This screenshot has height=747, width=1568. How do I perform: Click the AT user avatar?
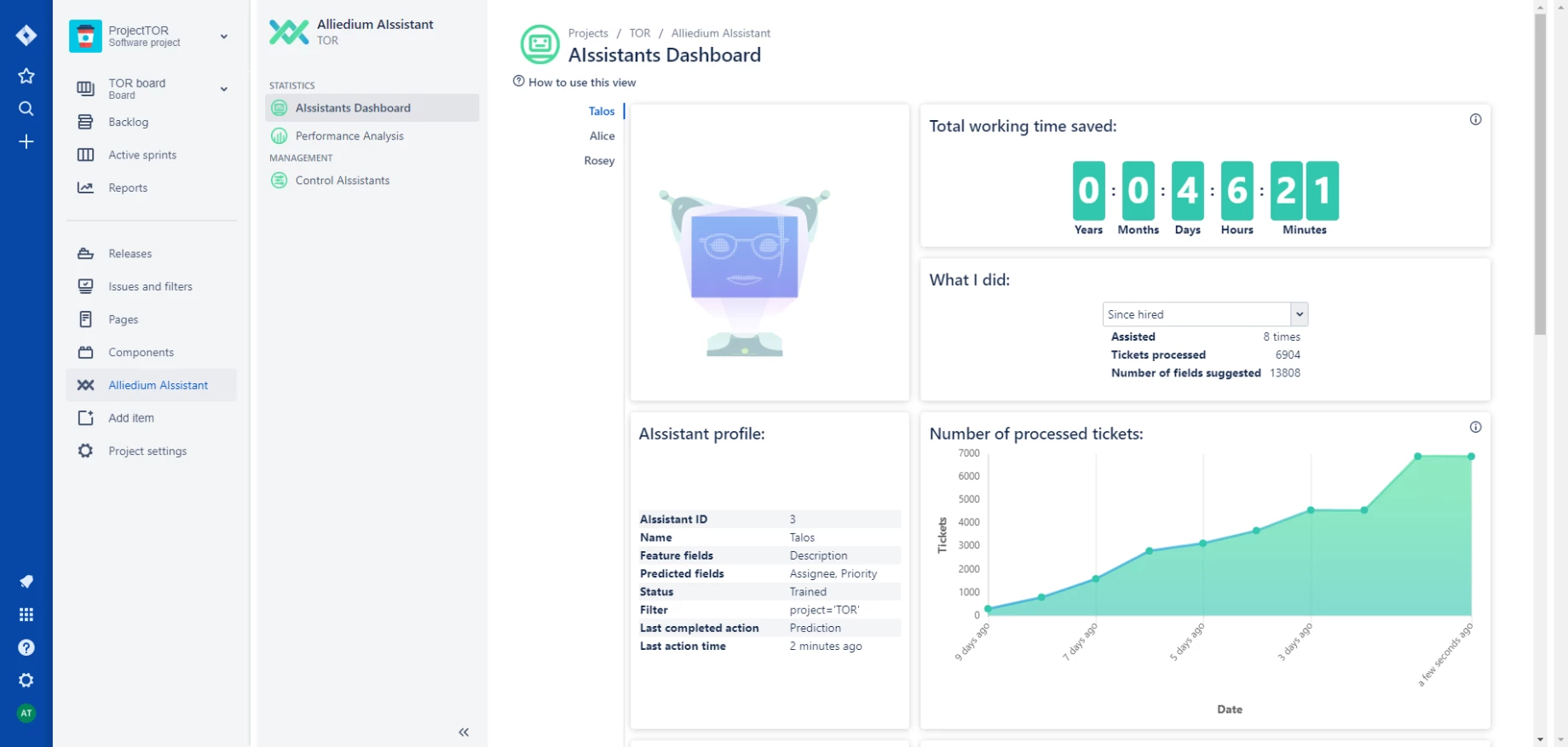click(x=26, y=713)
